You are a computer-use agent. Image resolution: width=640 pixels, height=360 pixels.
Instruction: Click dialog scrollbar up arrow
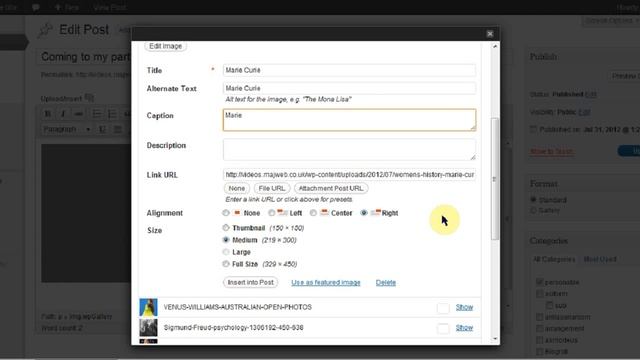pyautogui.click(x=495, y=47)
